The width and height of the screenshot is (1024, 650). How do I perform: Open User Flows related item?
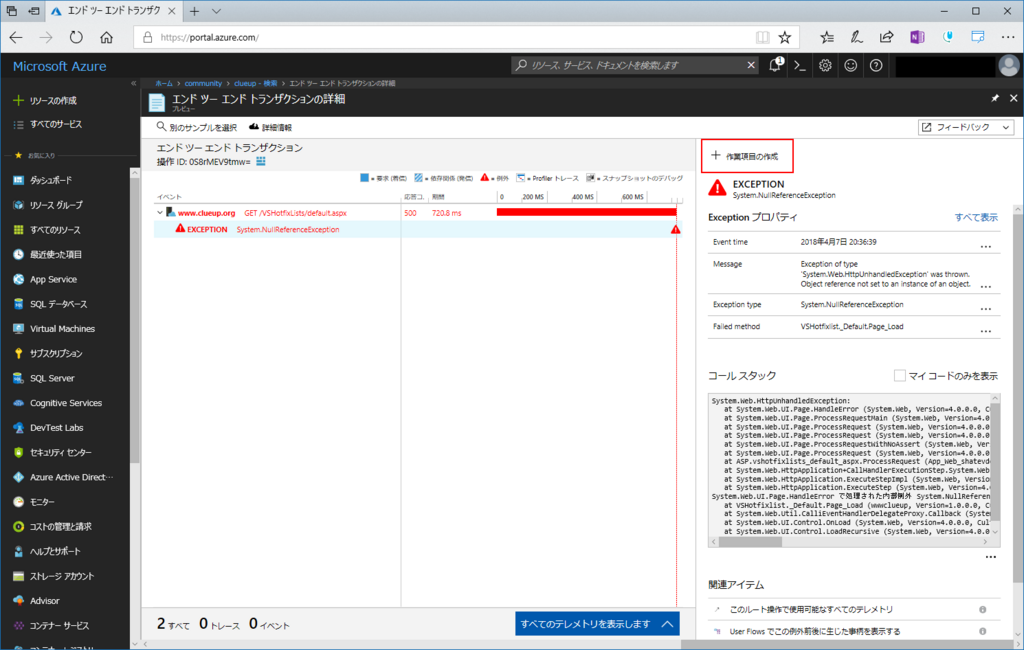pyautogui.click(x=814, y=632)
